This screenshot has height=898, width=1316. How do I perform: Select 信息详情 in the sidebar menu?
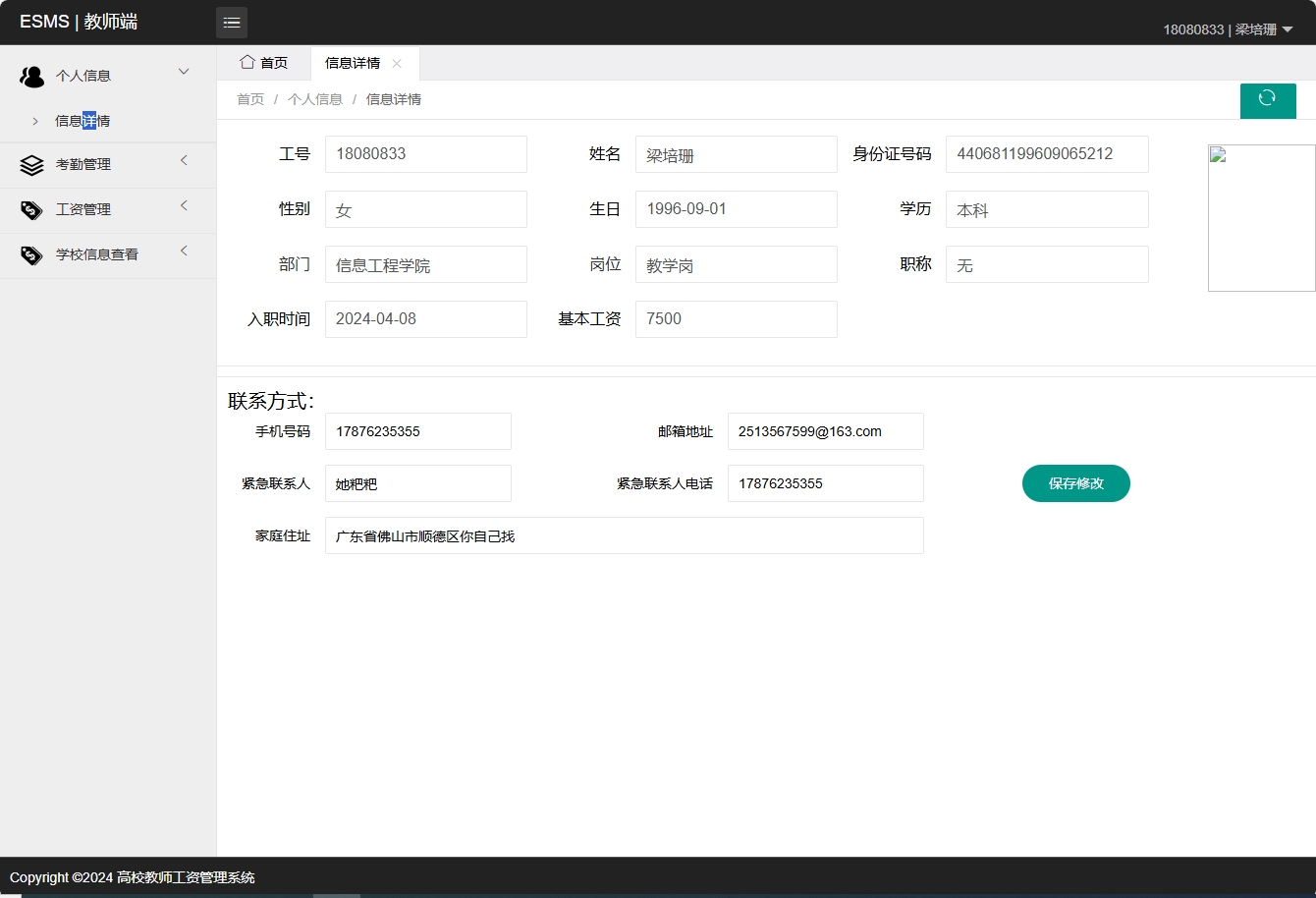83,120
